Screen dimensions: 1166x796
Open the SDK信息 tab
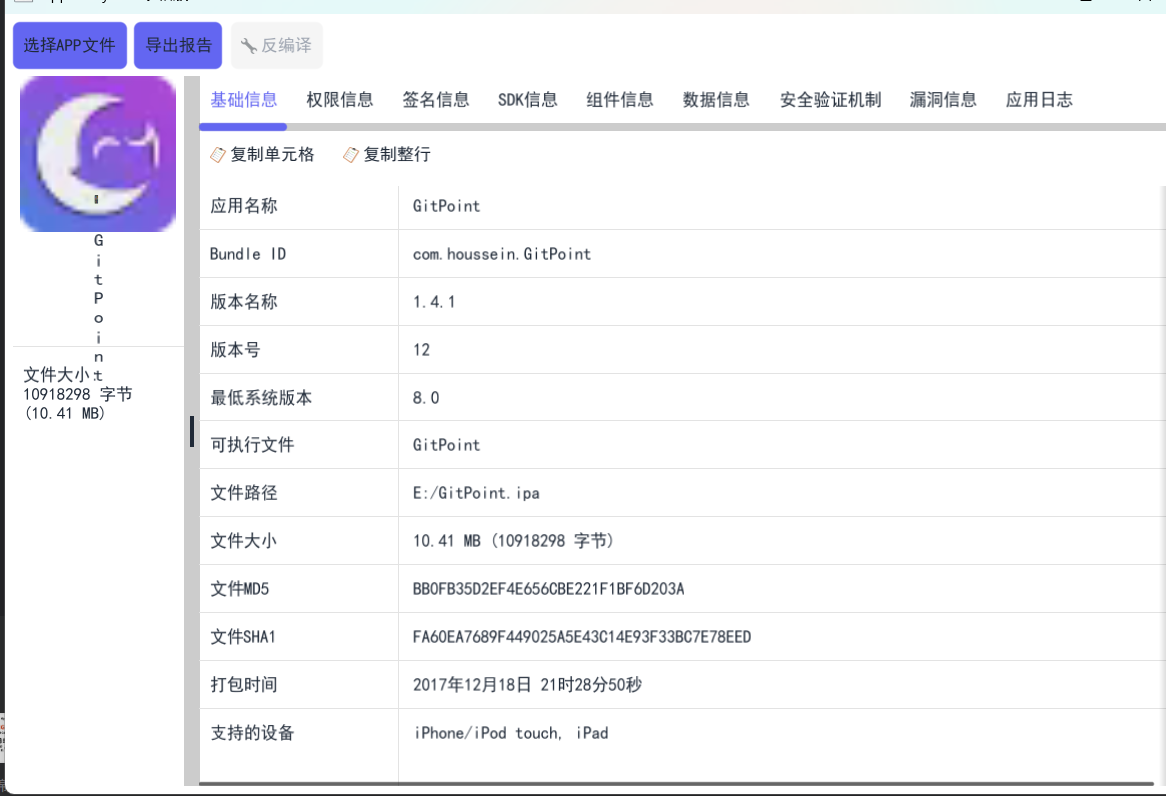point(528,99)
